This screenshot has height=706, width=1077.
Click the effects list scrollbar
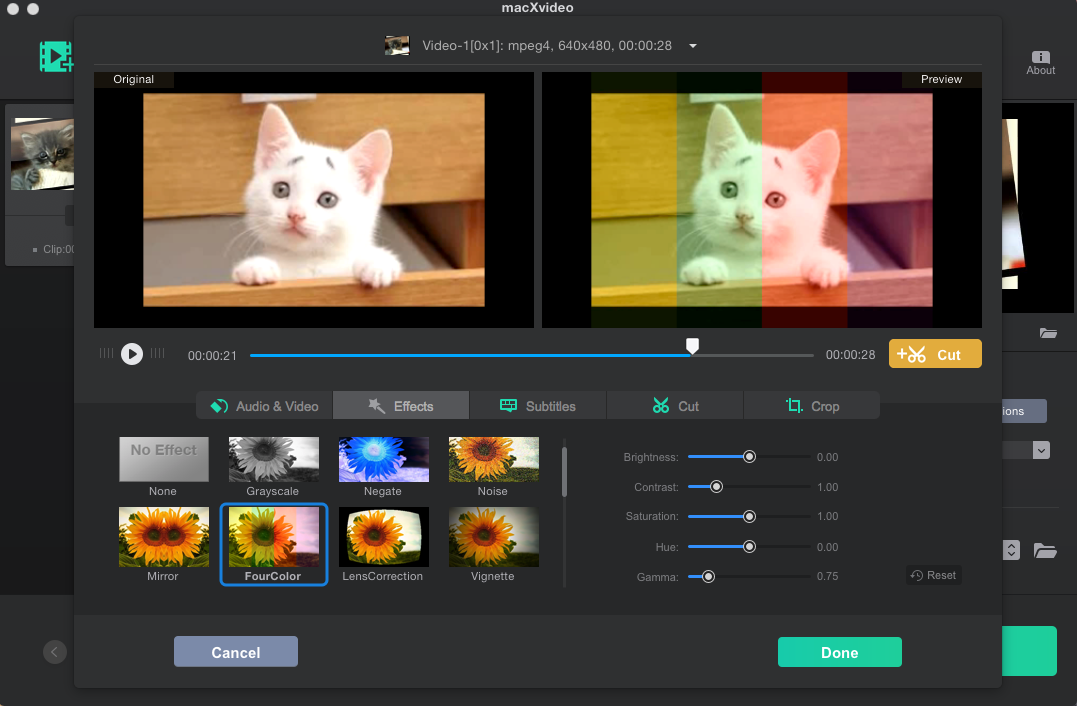[x=564, y=472]
